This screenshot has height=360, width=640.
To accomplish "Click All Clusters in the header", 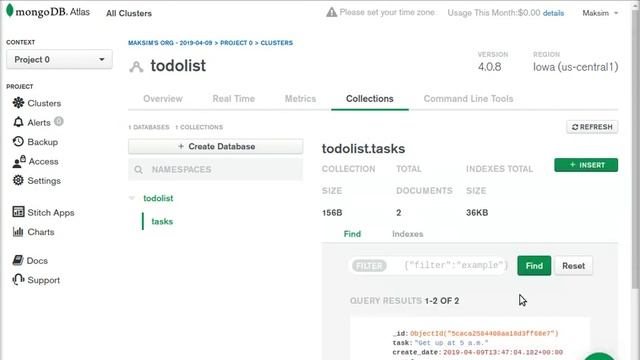I will pyautogui.click(x=129, y=13).
